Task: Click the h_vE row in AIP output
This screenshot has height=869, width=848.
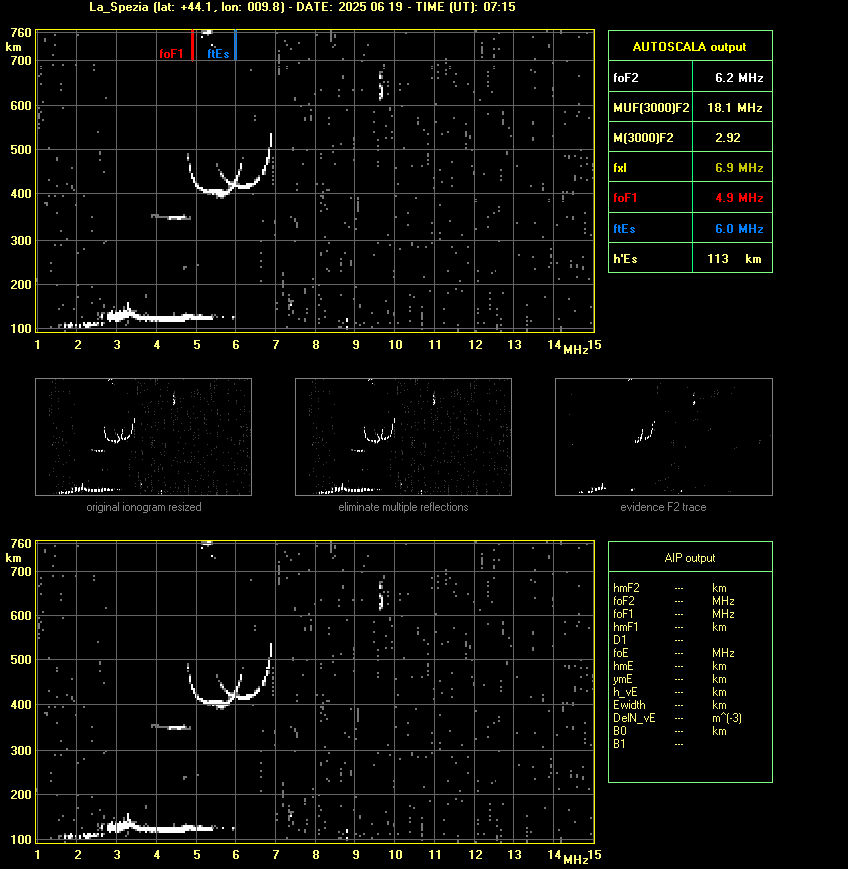Action: (670, 692)
